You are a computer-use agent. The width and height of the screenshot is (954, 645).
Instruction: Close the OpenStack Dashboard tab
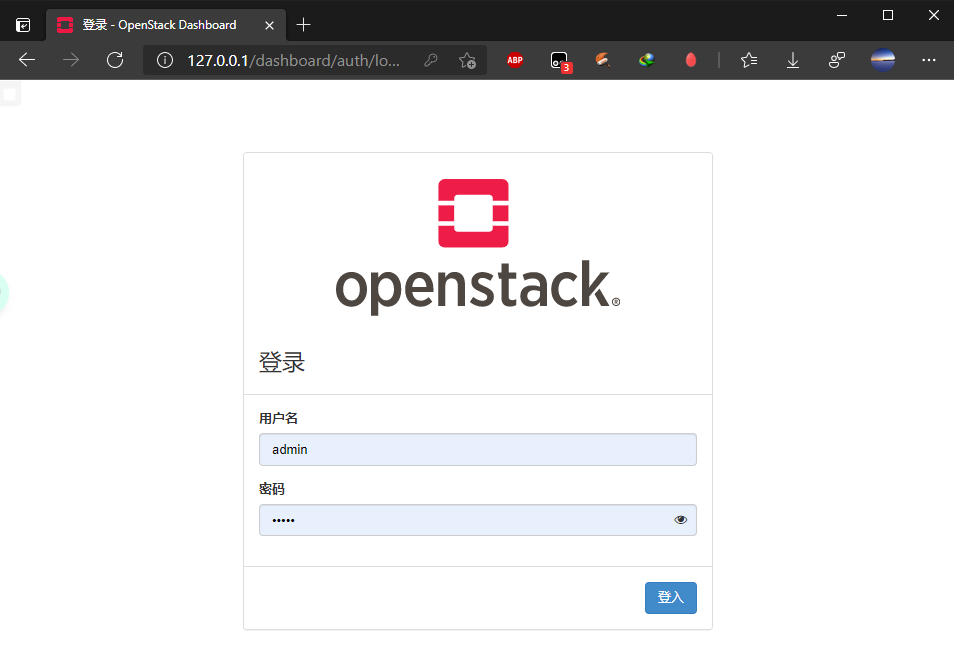(270, 26)
